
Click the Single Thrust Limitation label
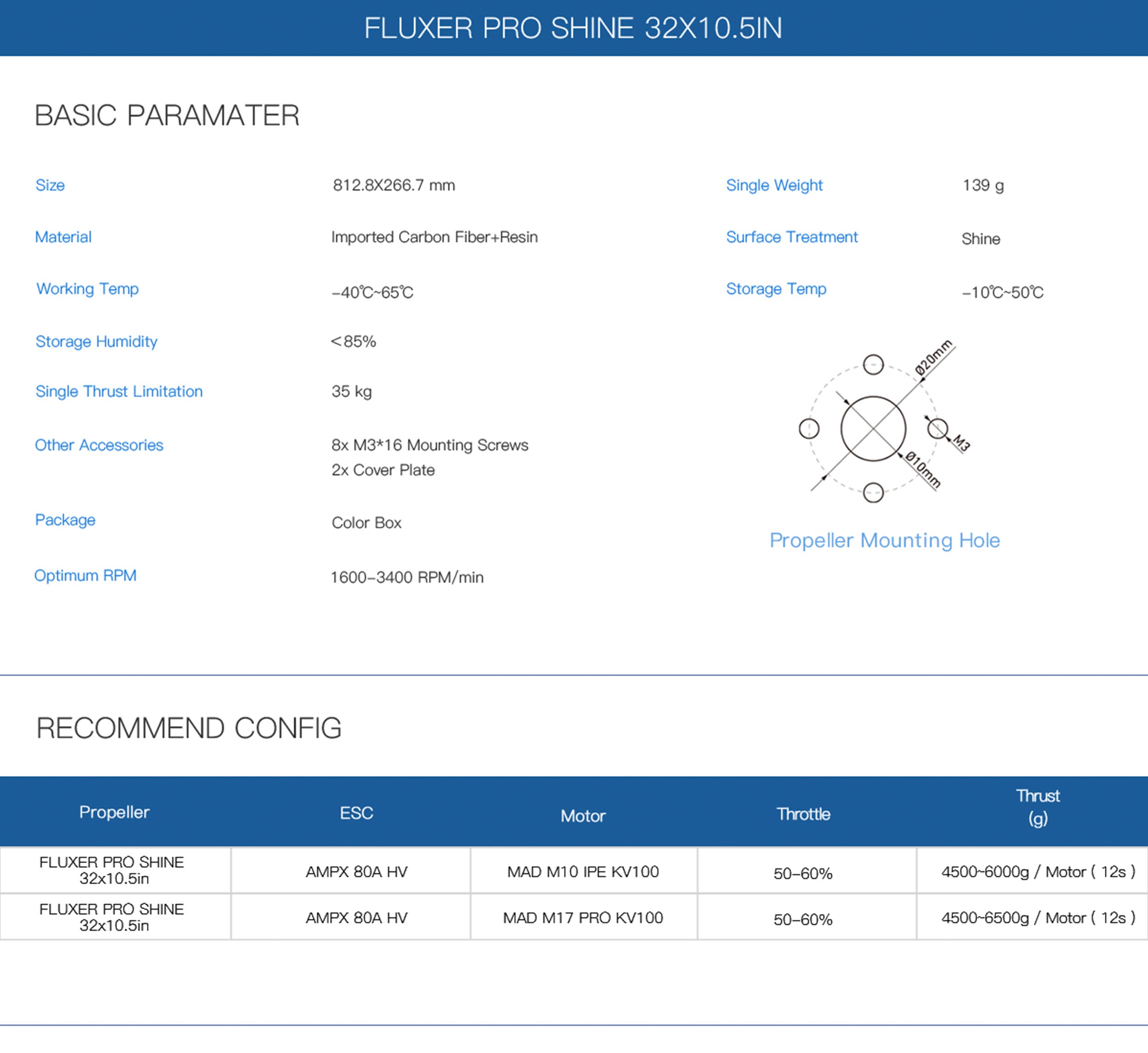(119, 391)
